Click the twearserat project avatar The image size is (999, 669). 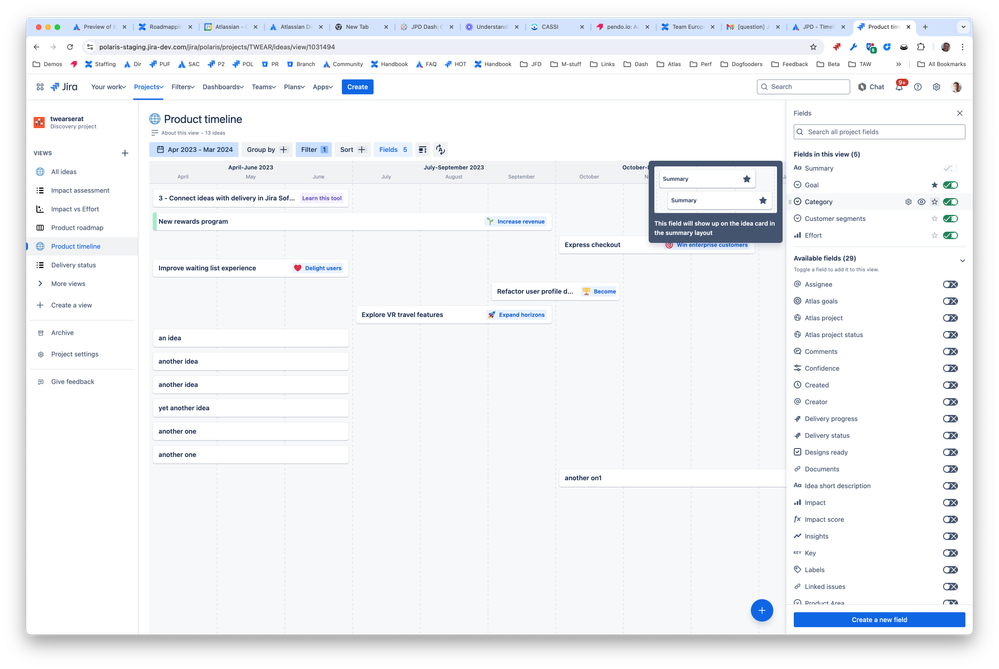click(x=40, y=122)
